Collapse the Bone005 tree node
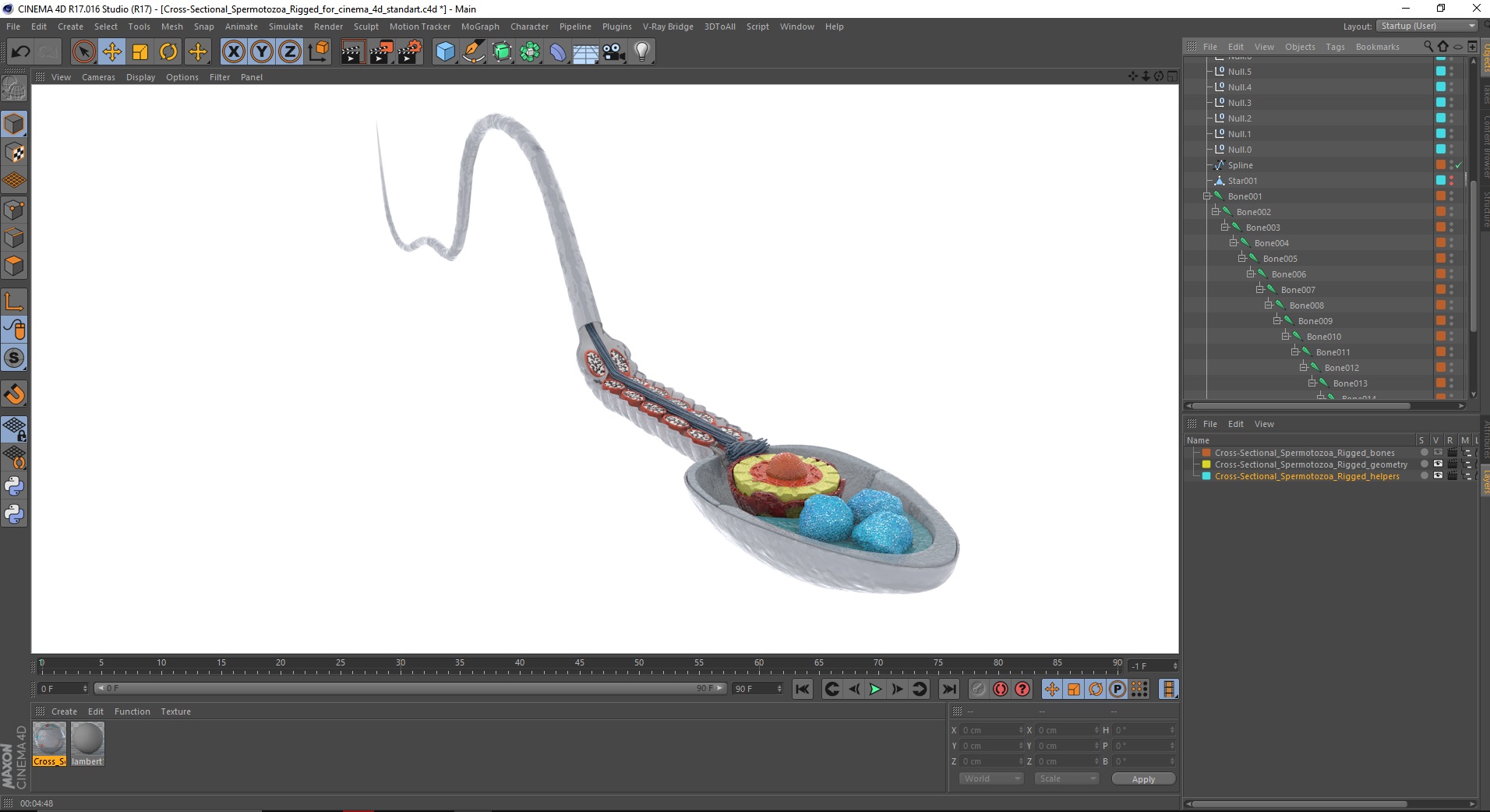Viewport: 1490px width, 812px height. [1241, 259]
